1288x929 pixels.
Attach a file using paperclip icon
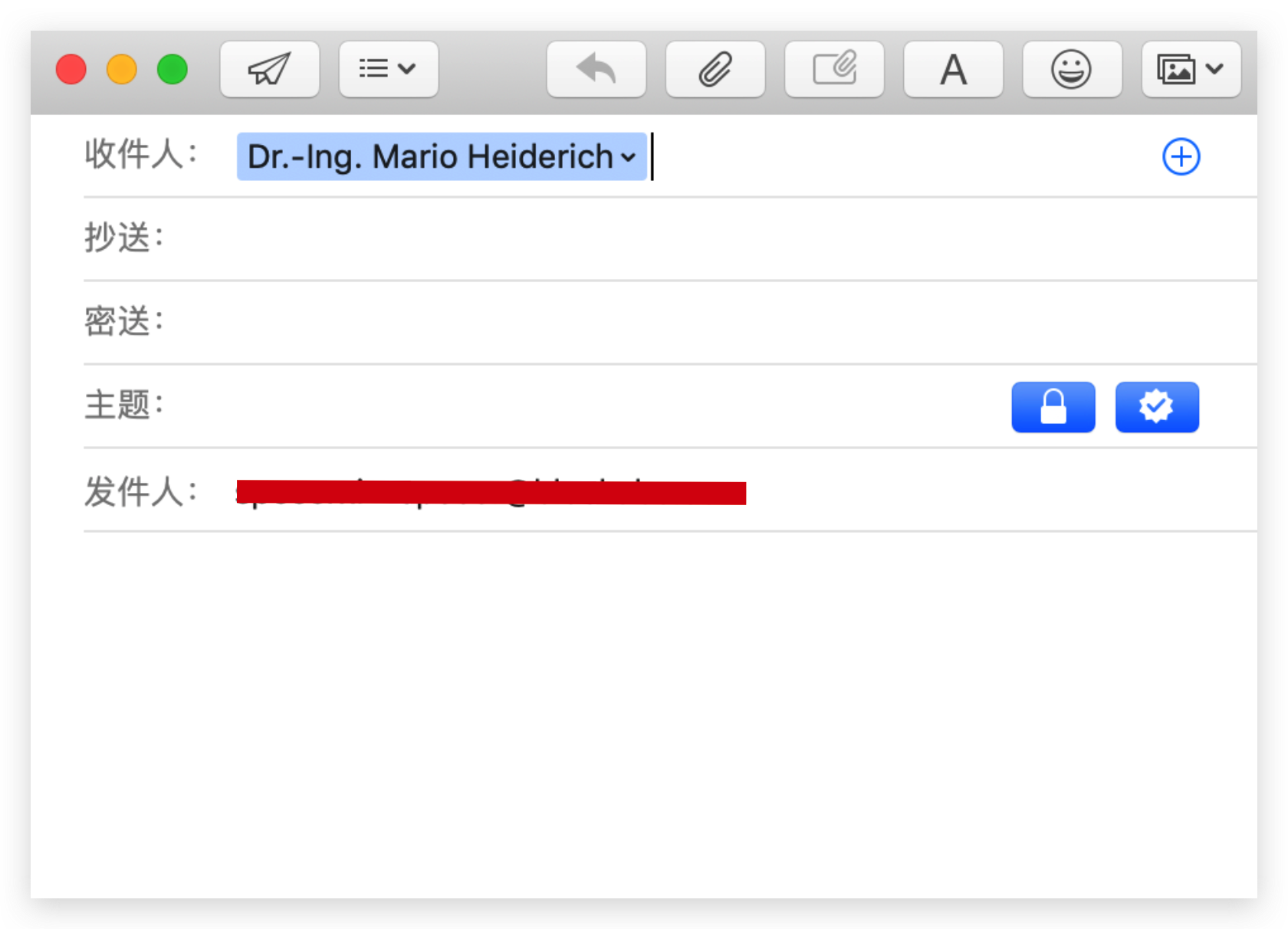point(715,70)
